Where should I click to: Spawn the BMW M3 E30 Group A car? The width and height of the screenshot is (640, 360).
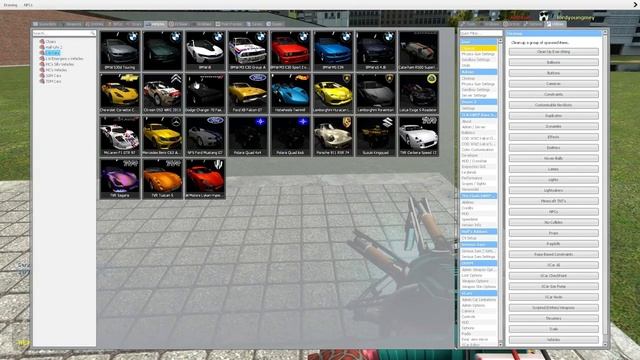click(248, 51)
